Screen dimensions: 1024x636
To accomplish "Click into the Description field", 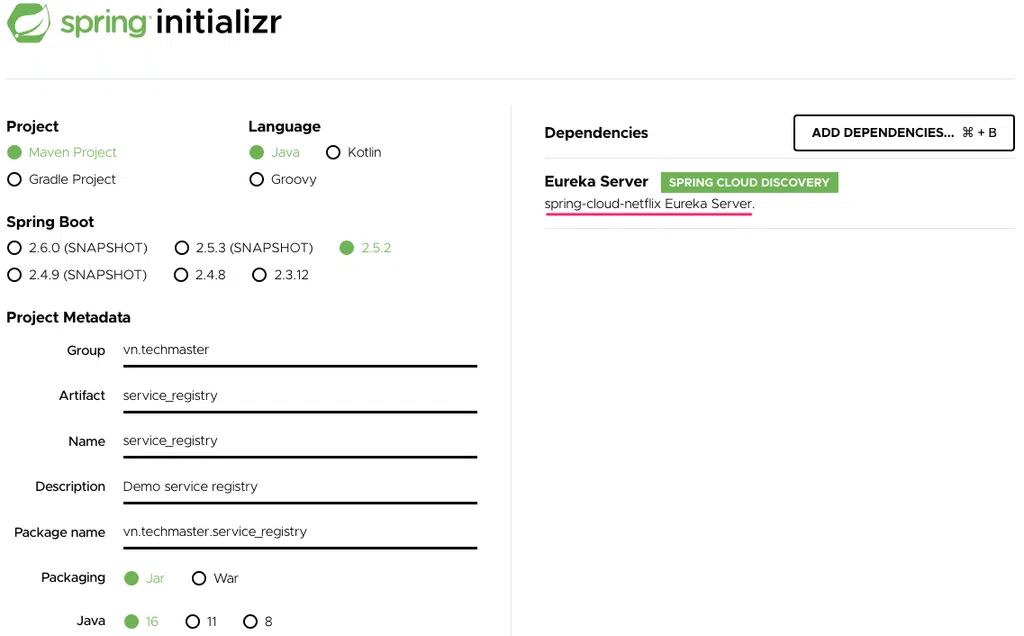I will 298,487.
